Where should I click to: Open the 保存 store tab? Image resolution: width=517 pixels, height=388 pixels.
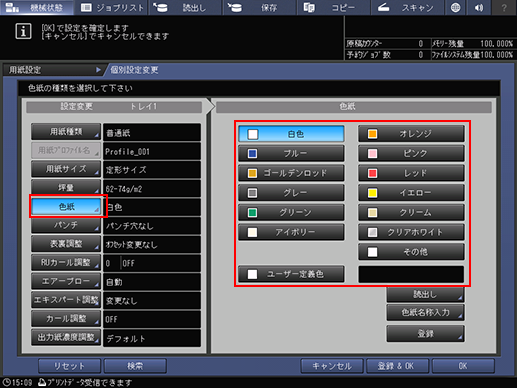click(x=259, y=7)
